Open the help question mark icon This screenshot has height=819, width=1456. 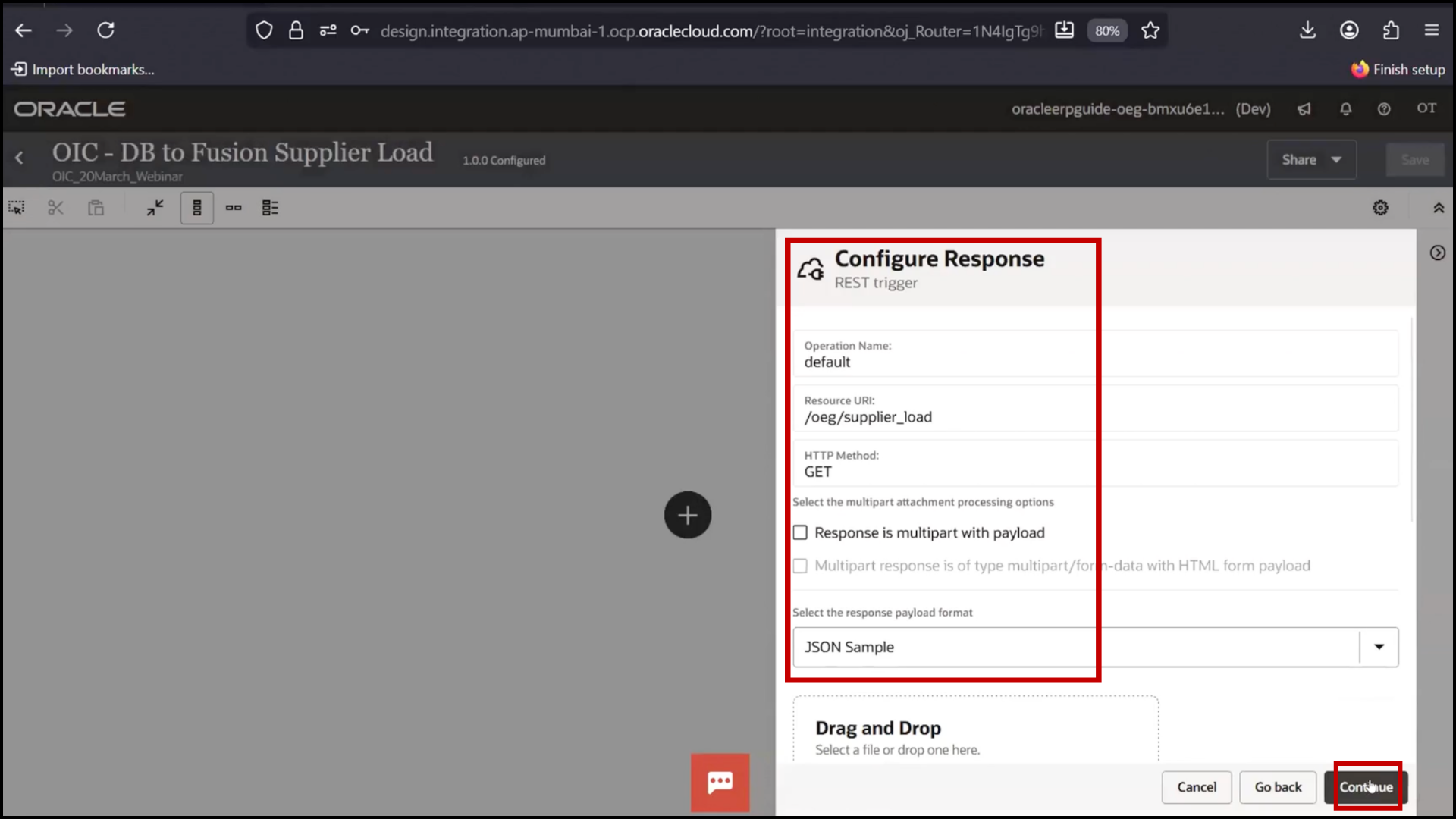coord(1384,109)
